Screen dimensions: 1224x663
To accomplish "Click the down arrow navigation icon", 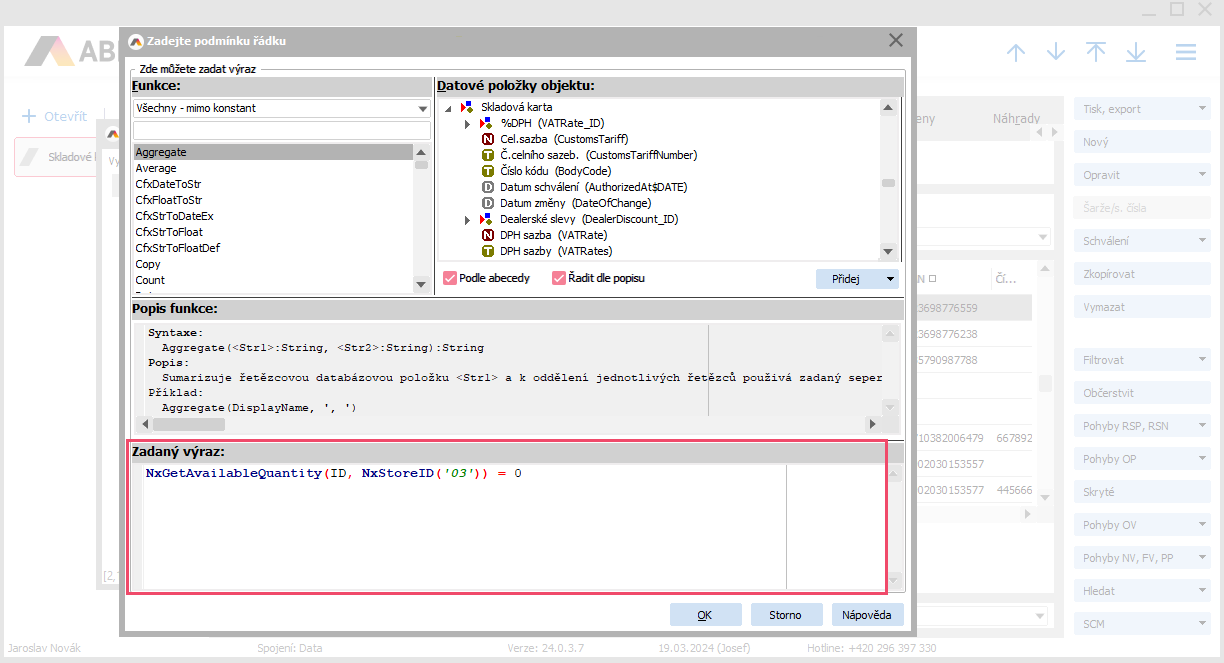I will click(1056, 53).
